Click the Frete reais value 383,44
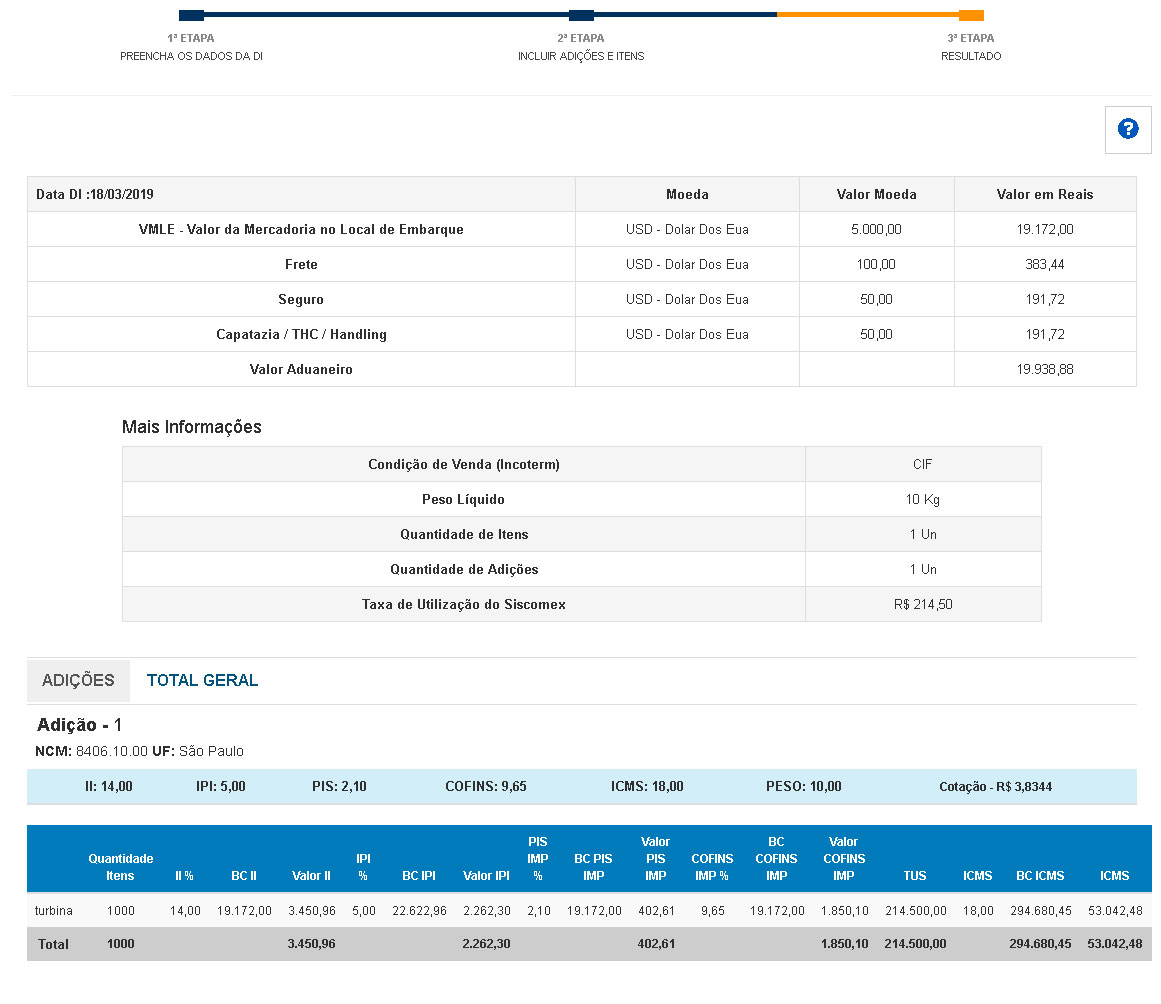This screenshot has height=1004, width=1161. (1045, 264)
